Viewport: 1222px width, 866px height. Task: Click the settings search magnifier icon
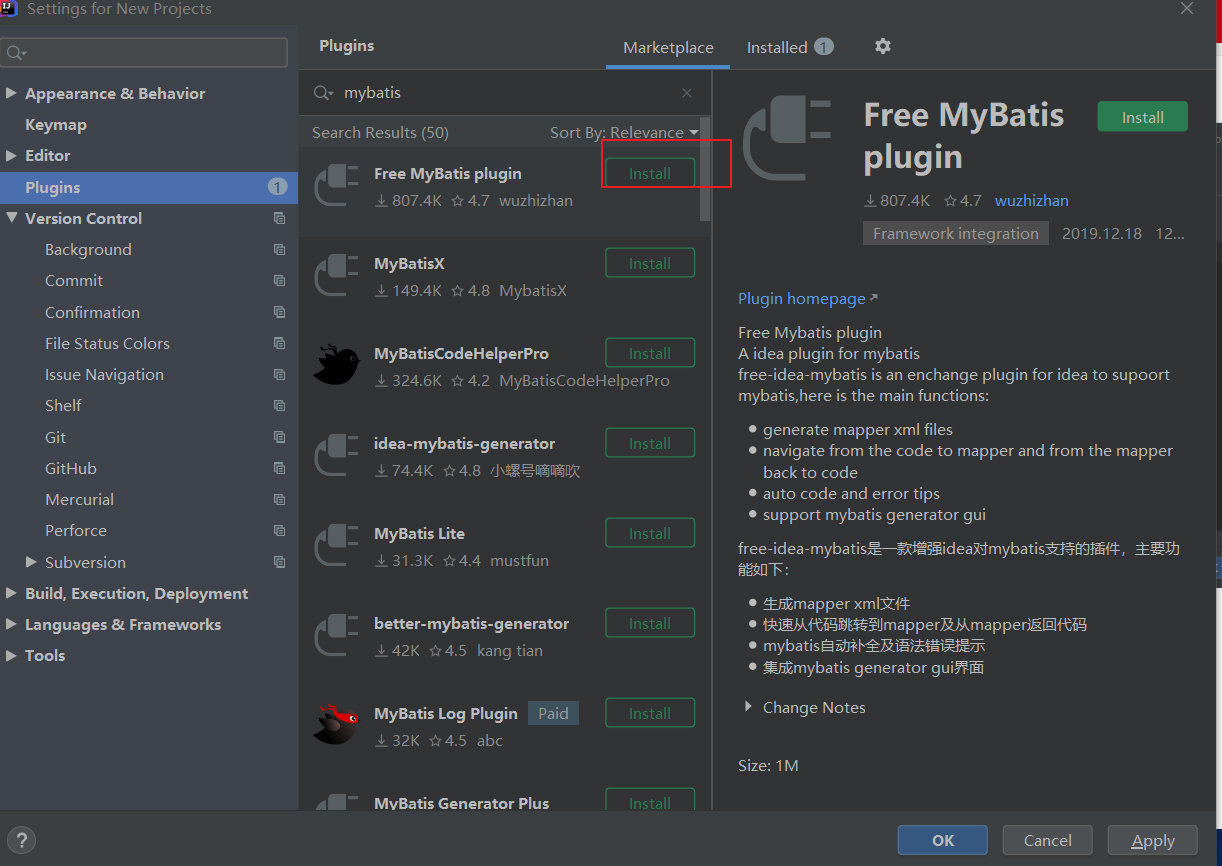pos(16,53)
